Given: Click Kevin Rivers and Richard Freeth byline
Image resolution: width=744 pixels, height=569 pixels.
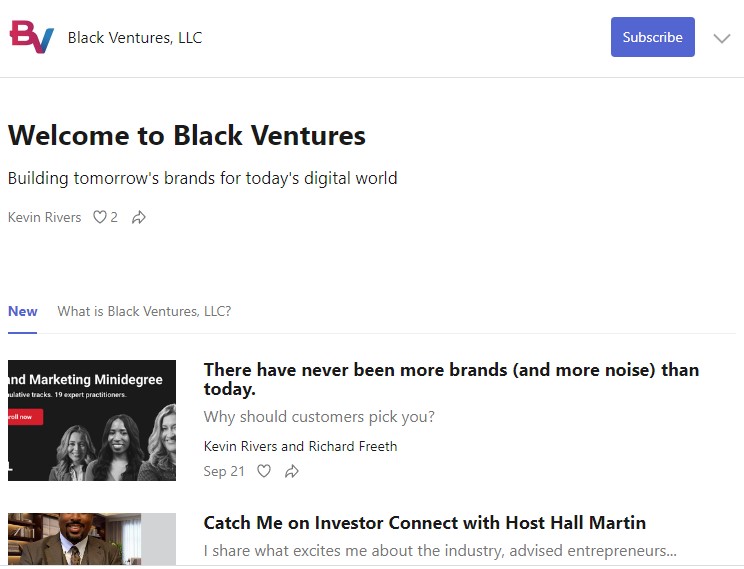Looking at the screenshot, I should click(300, 446).
